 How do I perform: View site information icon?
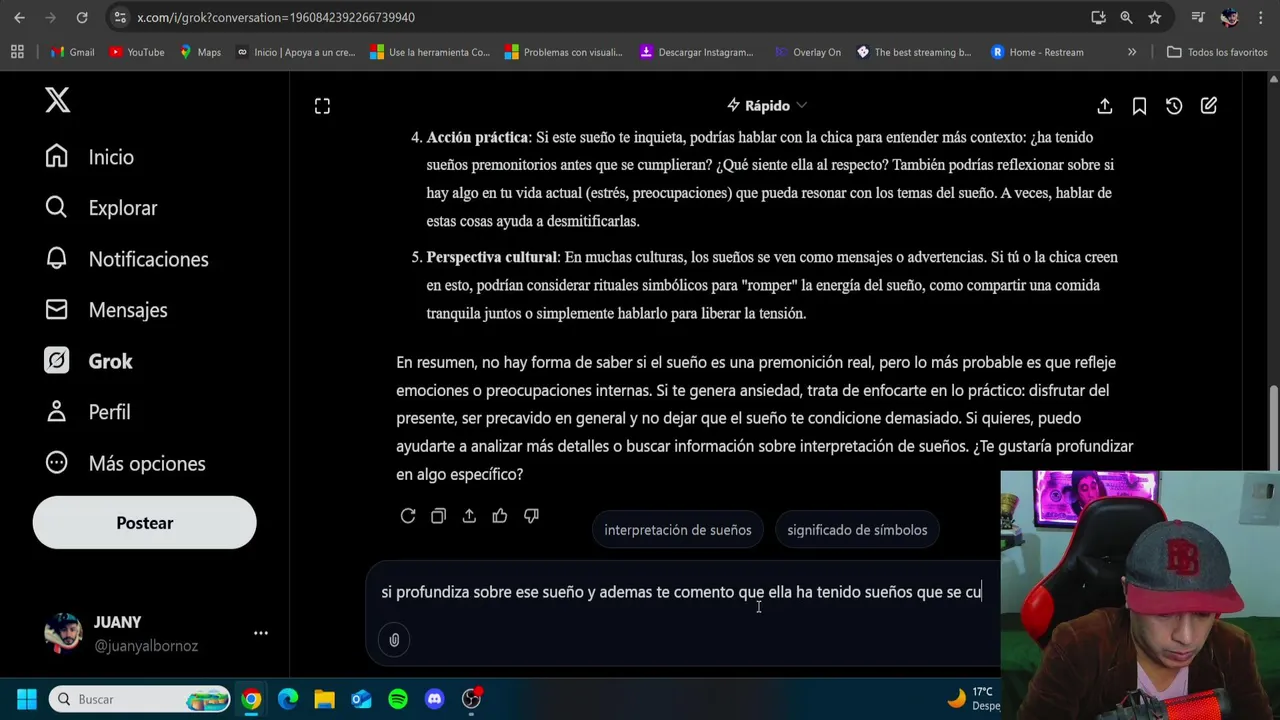(120, 17)
